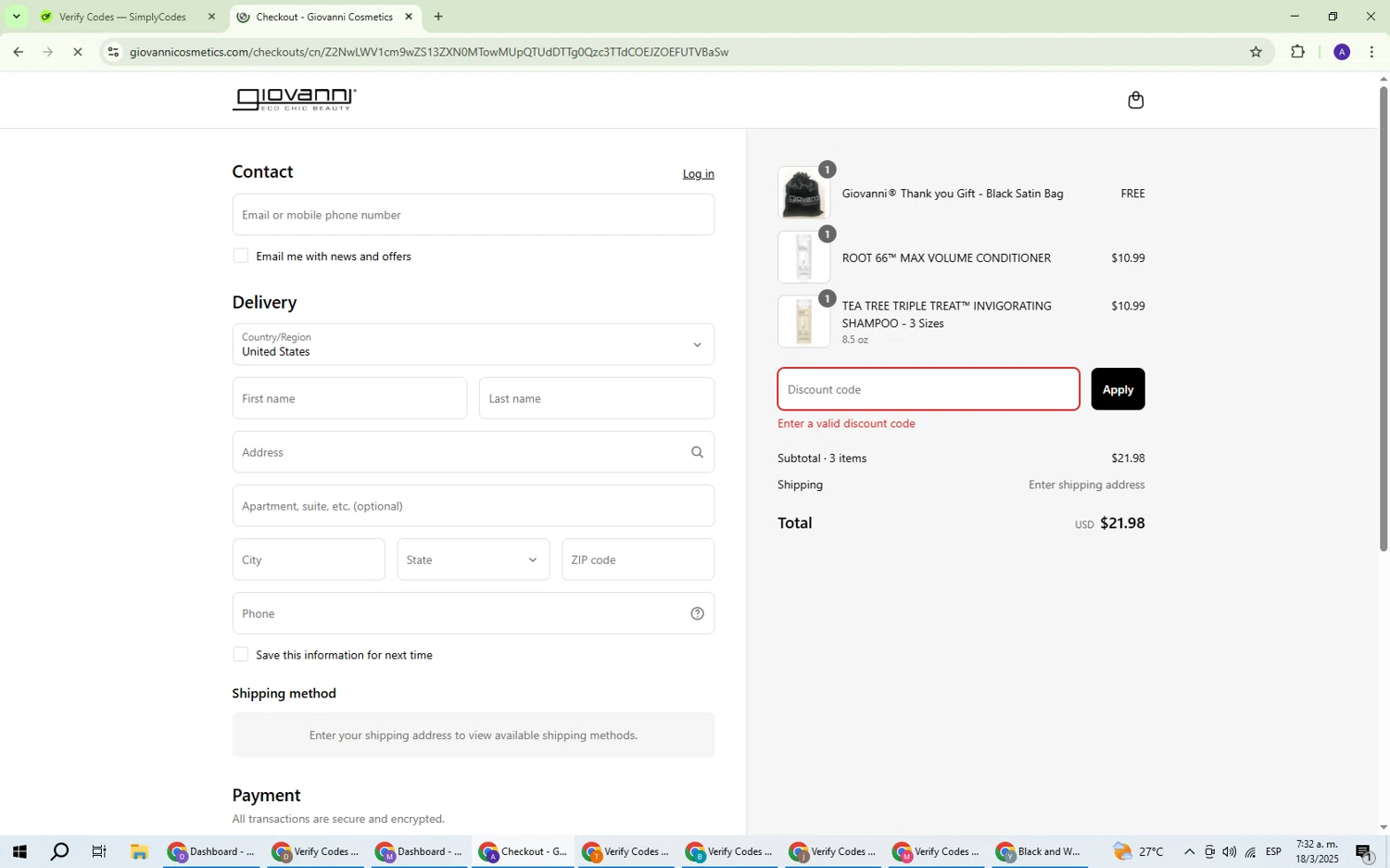
Task: Open the notification center icon
Action: (x=1364, y=851)
